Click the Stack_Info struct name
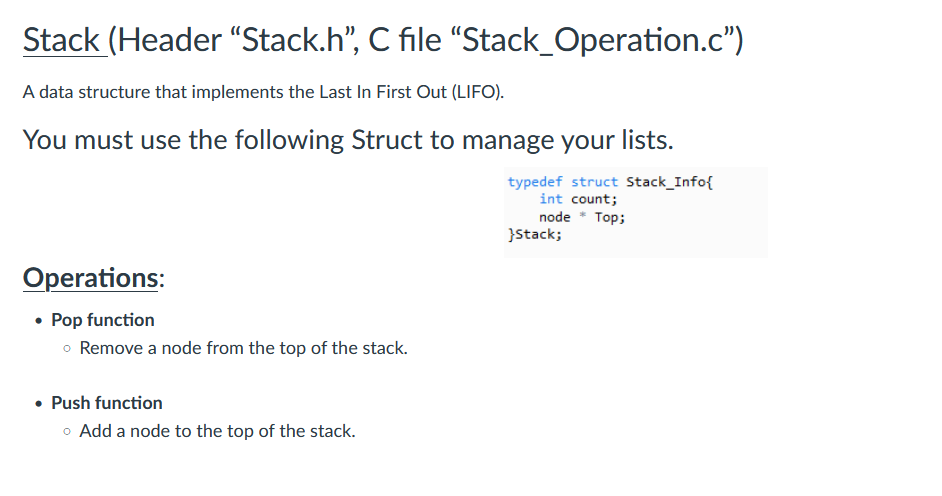The height and width of the screenshot is (496, 942). pos(669,182)
